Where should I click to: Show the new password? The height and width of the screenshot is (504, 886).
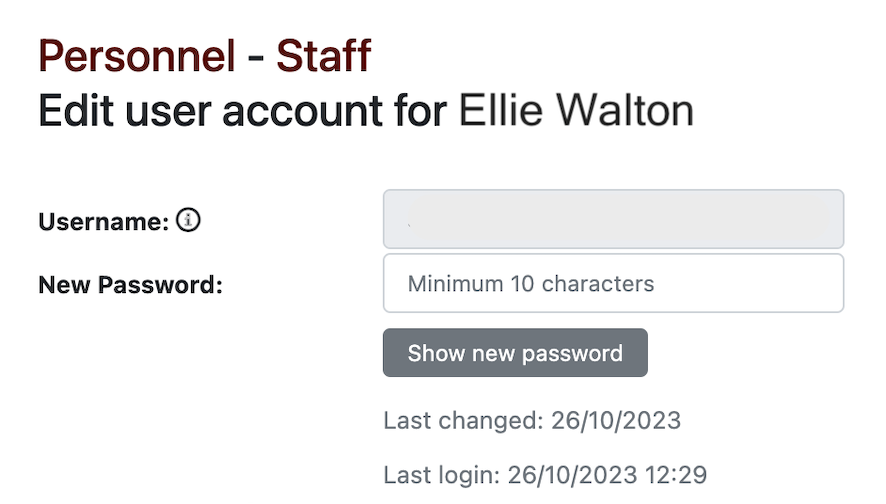point(515,353)
